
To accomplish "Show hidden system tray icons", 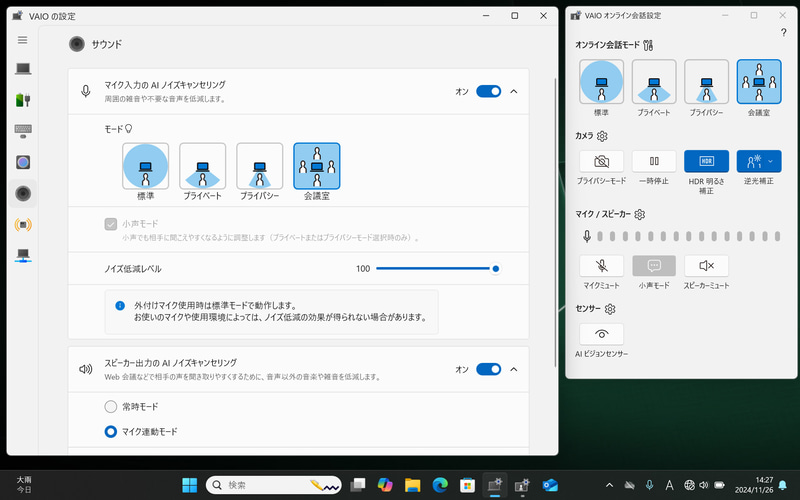I will point(609,485).
